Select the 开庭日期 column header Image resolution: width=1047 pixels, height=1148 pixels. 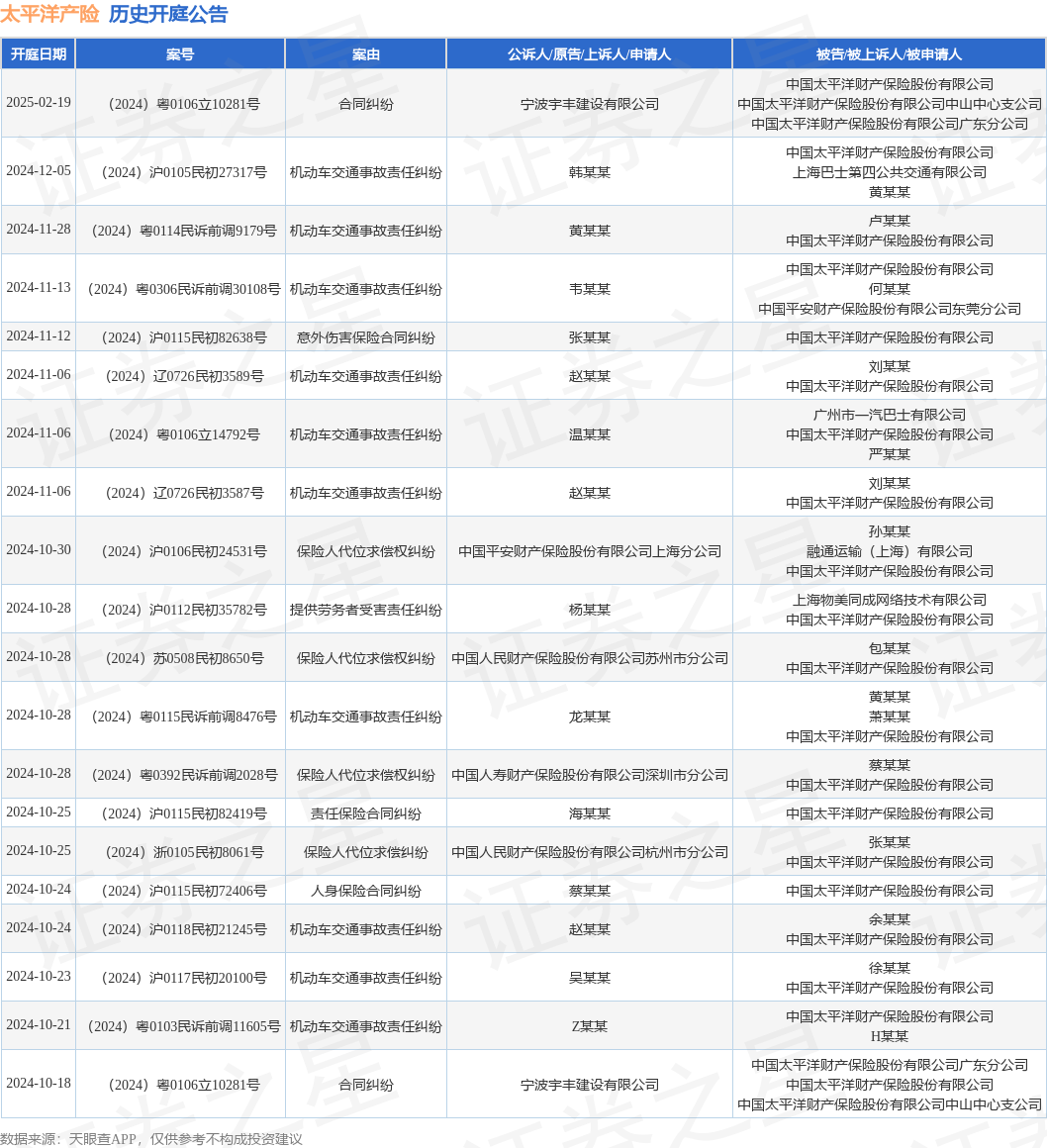point(39,54)
